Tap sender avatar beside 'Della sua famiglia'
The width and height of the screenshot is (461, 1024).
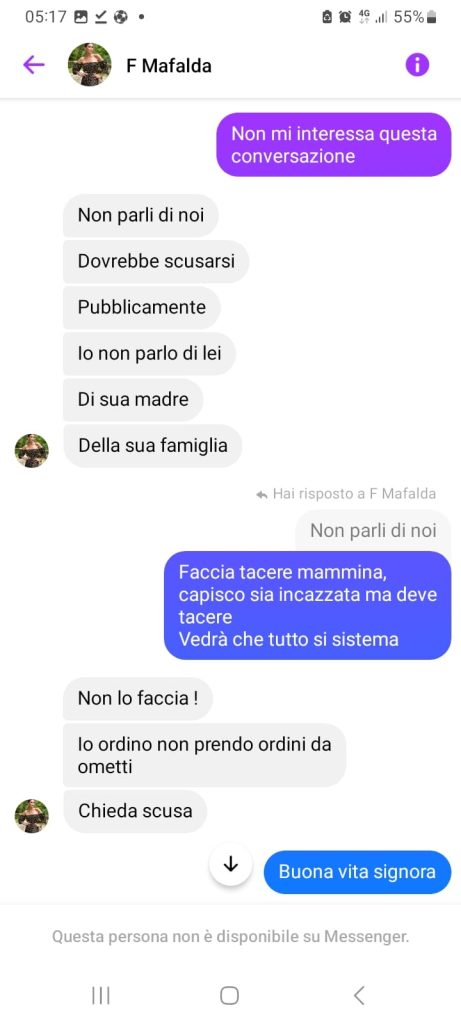tap(31, 451)
